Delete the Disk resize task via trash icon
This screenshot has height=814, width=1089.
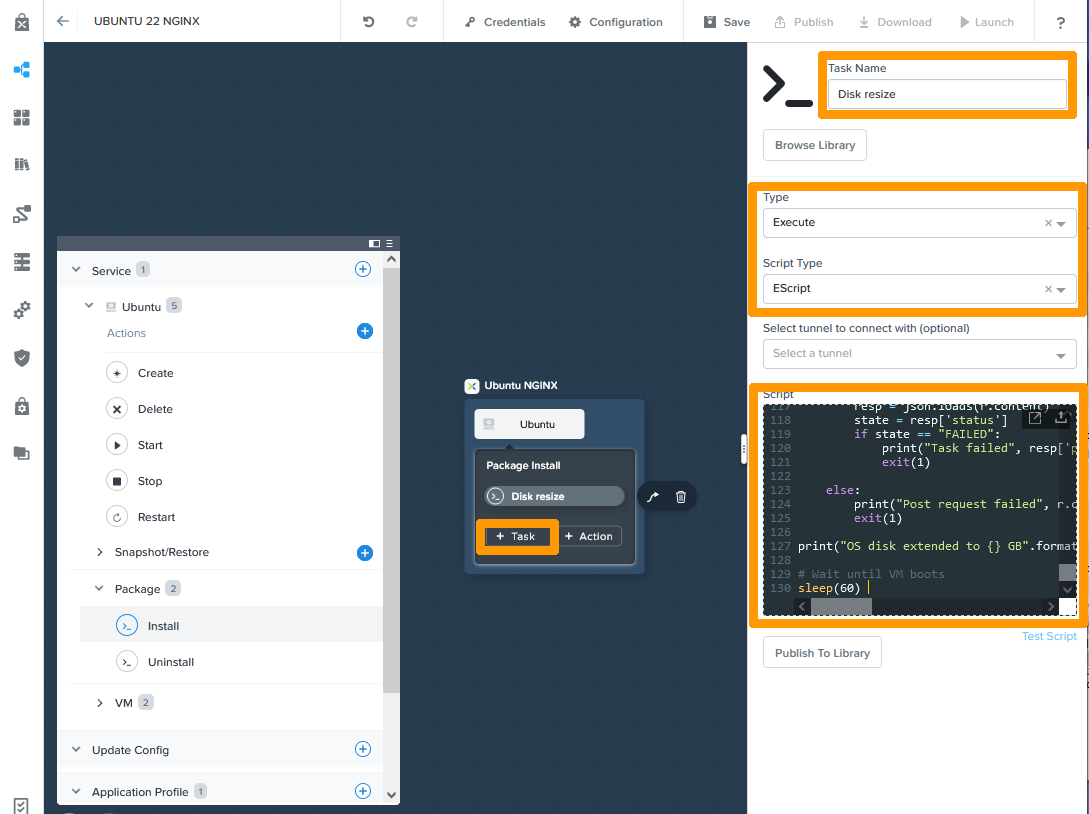681,496
